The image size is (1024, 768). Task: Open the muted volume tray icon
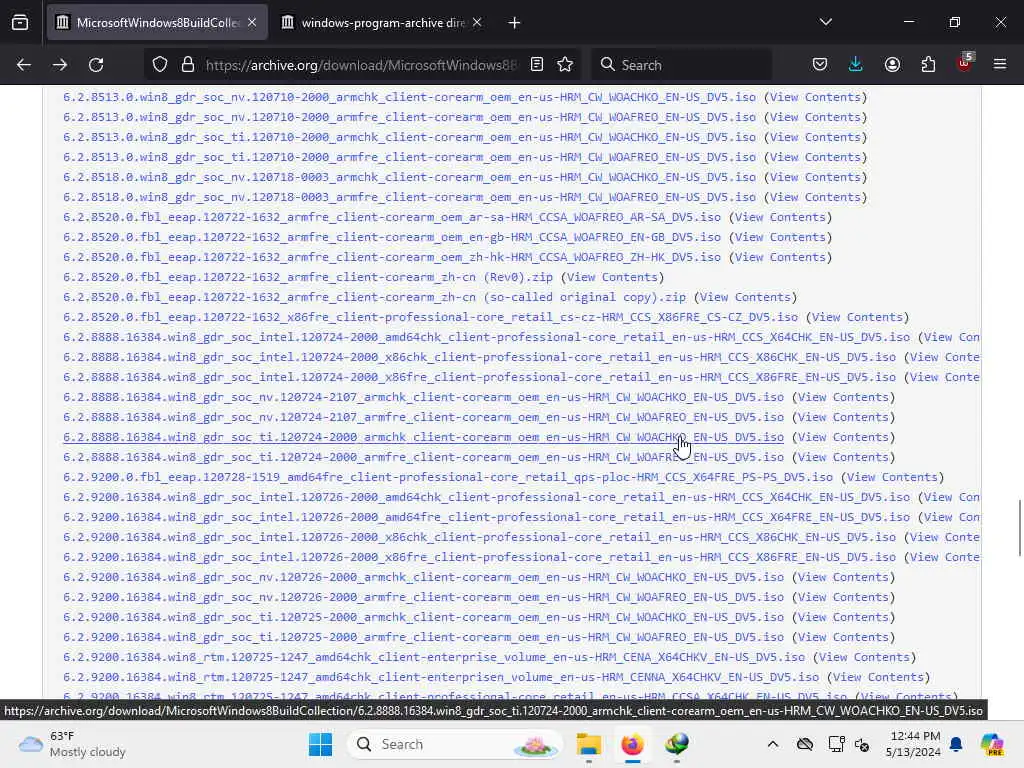pyautogui.click(x=862, y=744)
